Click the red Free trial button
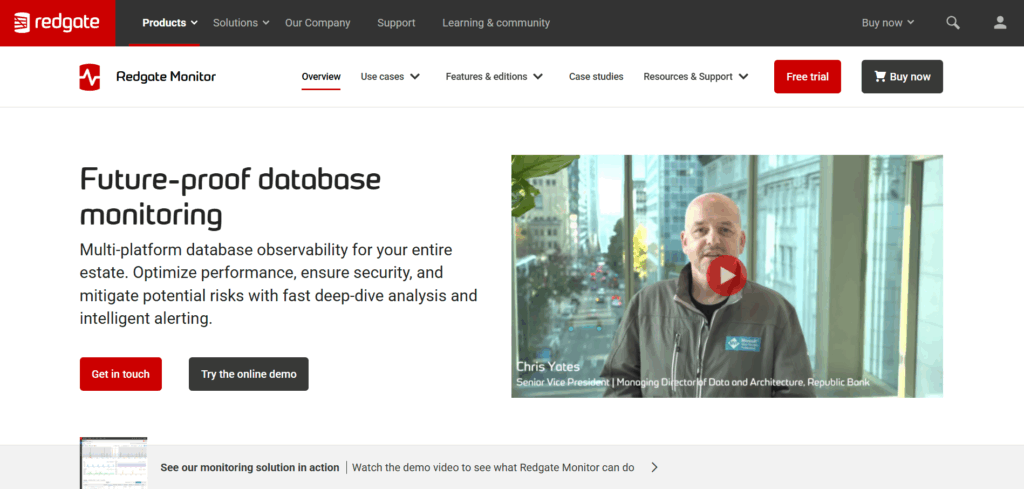 tap(807, 77)
